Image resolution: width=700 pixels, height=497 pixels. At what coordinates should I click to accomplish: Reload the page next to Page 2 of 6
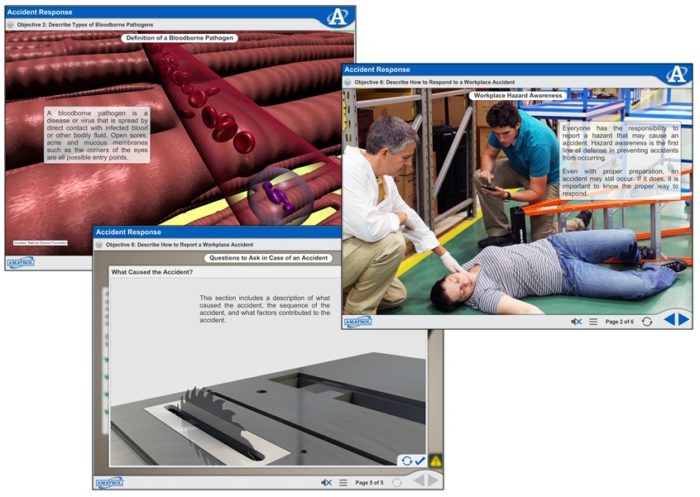(647, 321)
